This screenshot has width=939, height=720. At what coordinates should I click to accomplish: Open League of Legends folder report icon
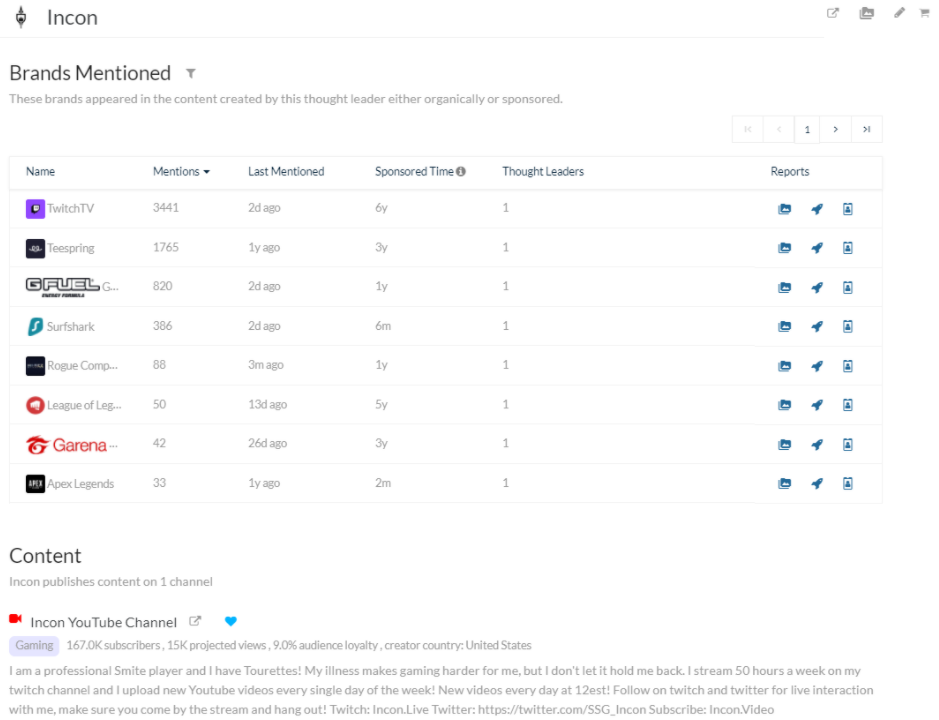click(784, 405)
